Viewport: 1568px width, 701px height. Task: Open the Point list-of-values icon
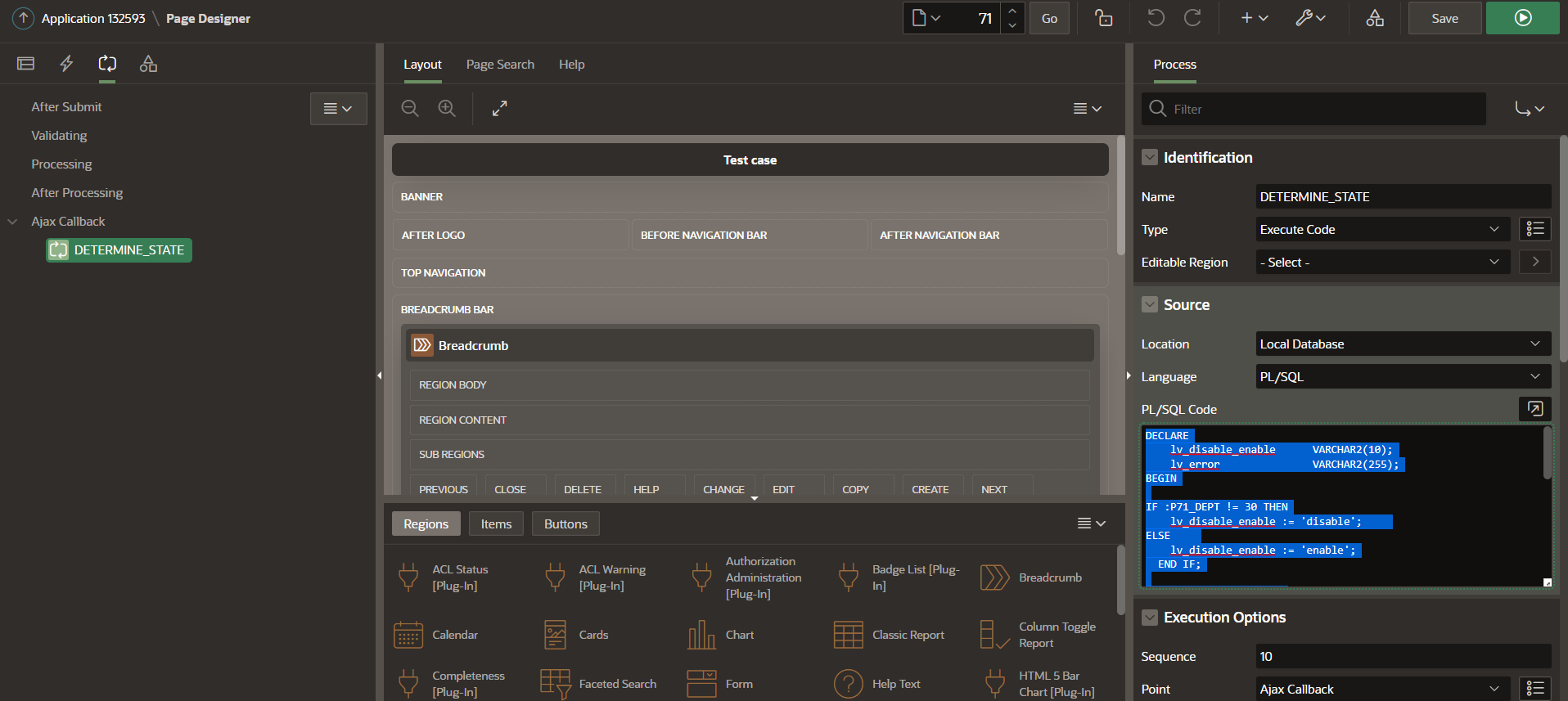(x=1535, y=689)
